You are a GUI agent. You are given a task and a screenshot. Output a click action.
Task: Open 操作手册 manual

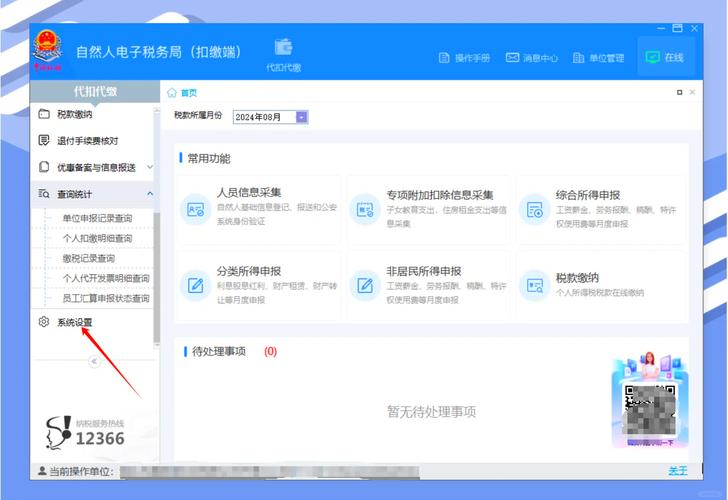[x=464, y=58]
